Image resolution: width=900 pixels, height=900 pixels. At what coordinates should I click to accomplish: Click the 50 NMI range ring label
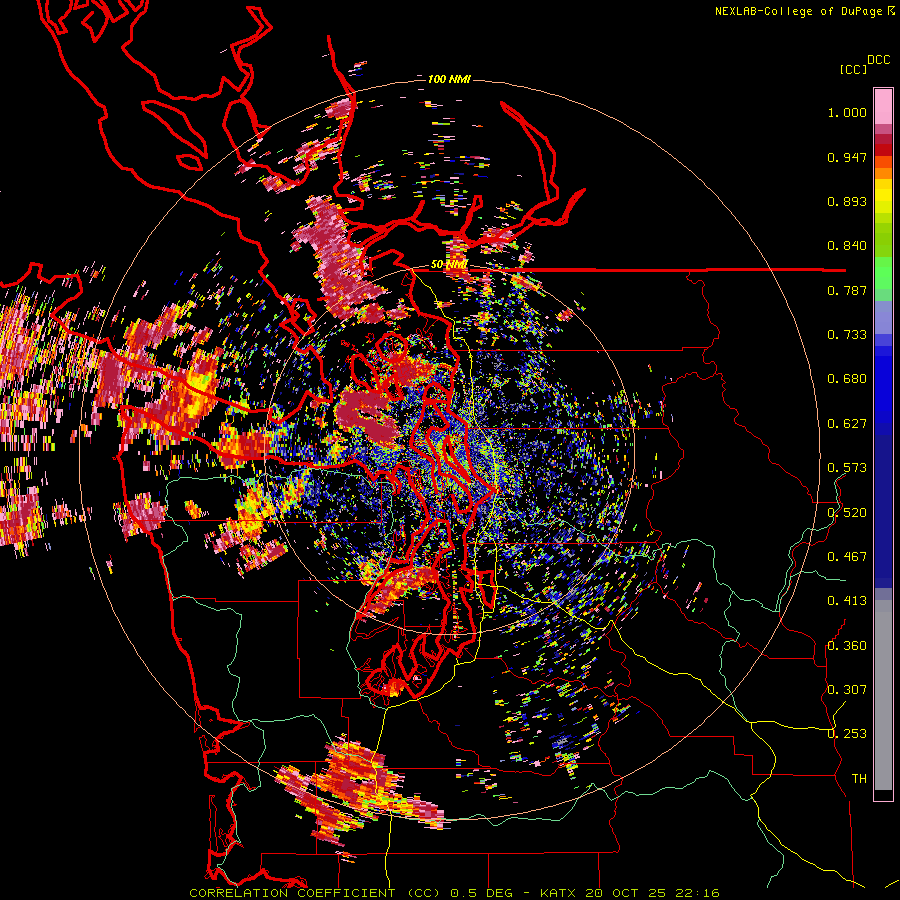449,265
